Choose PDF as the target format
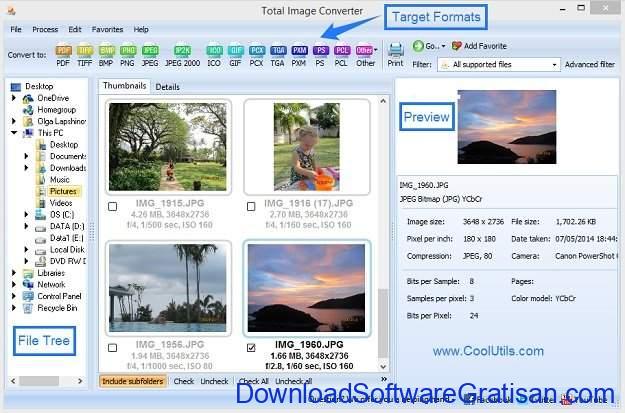Viewport: 625px width, 413px height. 63,55
